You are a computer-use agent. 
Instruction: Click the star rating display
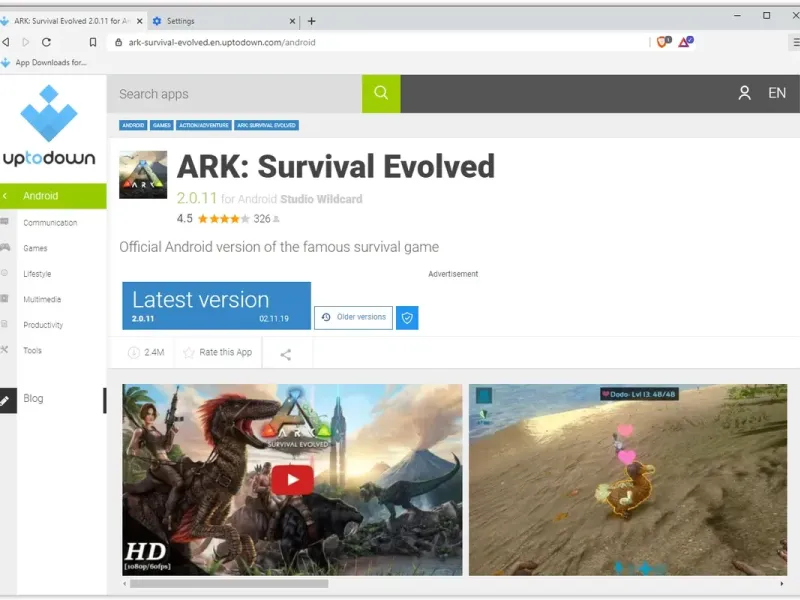pos(223,219)
